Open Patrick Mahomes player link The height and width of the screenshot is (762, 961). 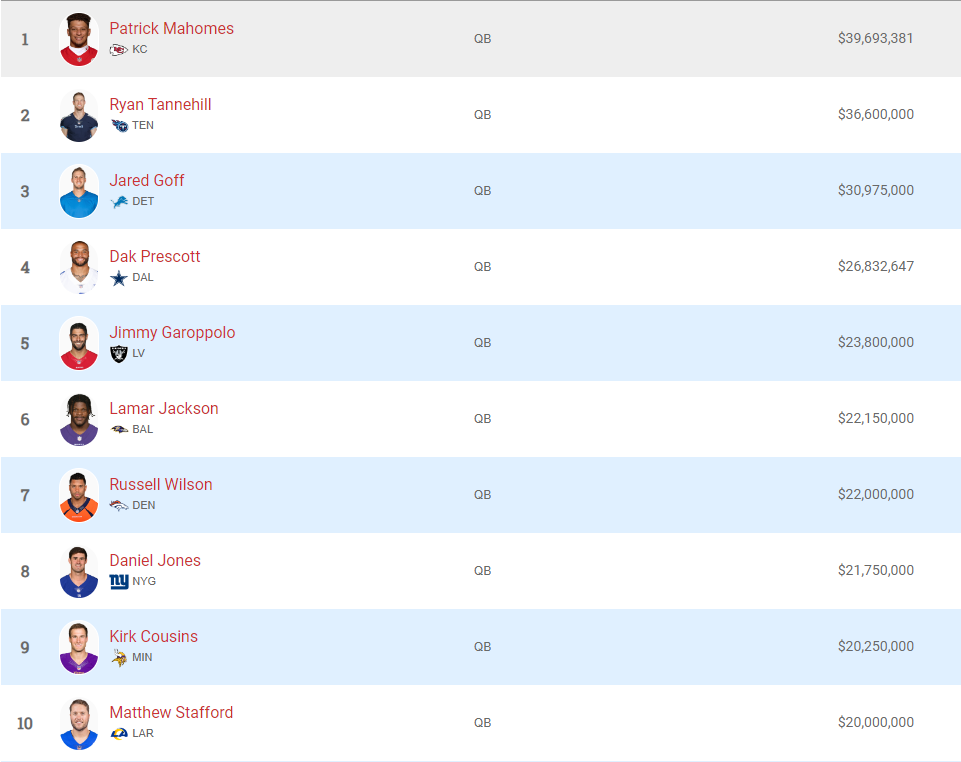point(172,29)
